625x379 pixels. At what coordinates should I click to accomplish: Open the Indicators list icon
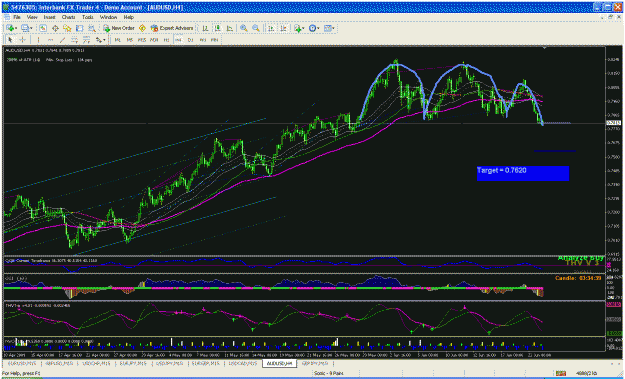point(297,28)
